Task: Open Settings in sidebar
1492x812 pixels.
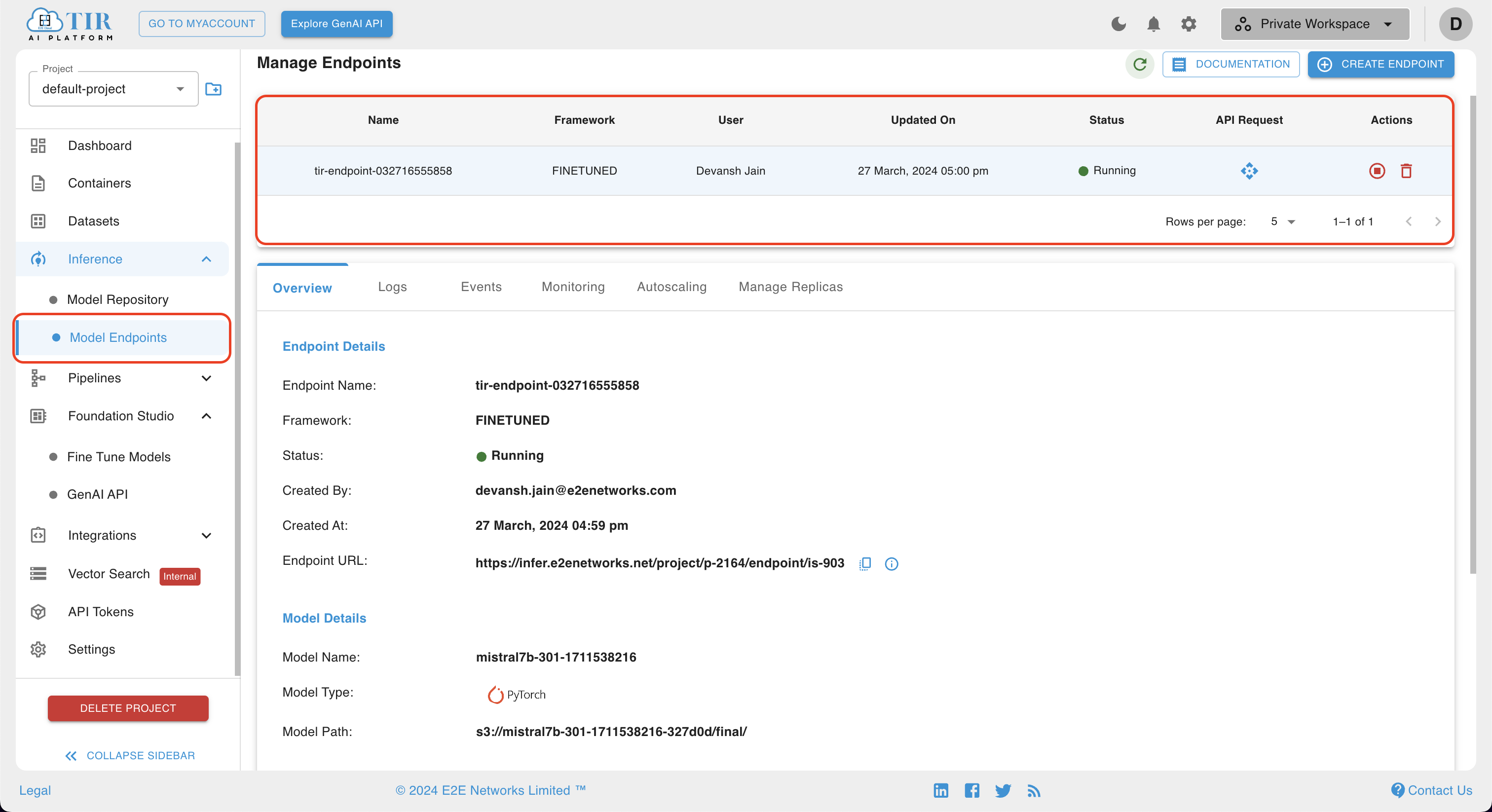Action: [x=123, y=649]
